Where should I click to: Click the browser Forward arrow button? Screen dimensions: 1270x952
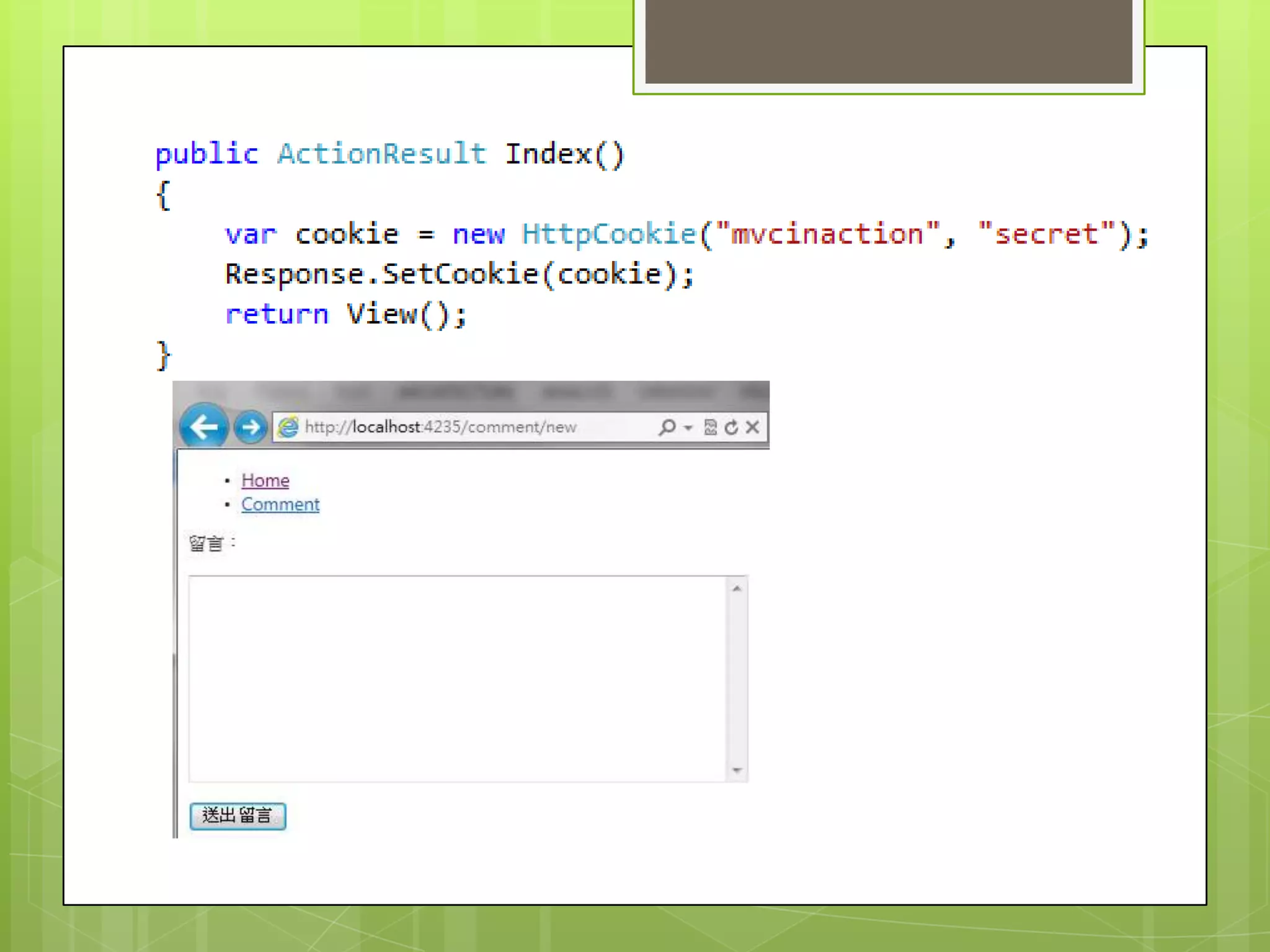tap(251, 427)
